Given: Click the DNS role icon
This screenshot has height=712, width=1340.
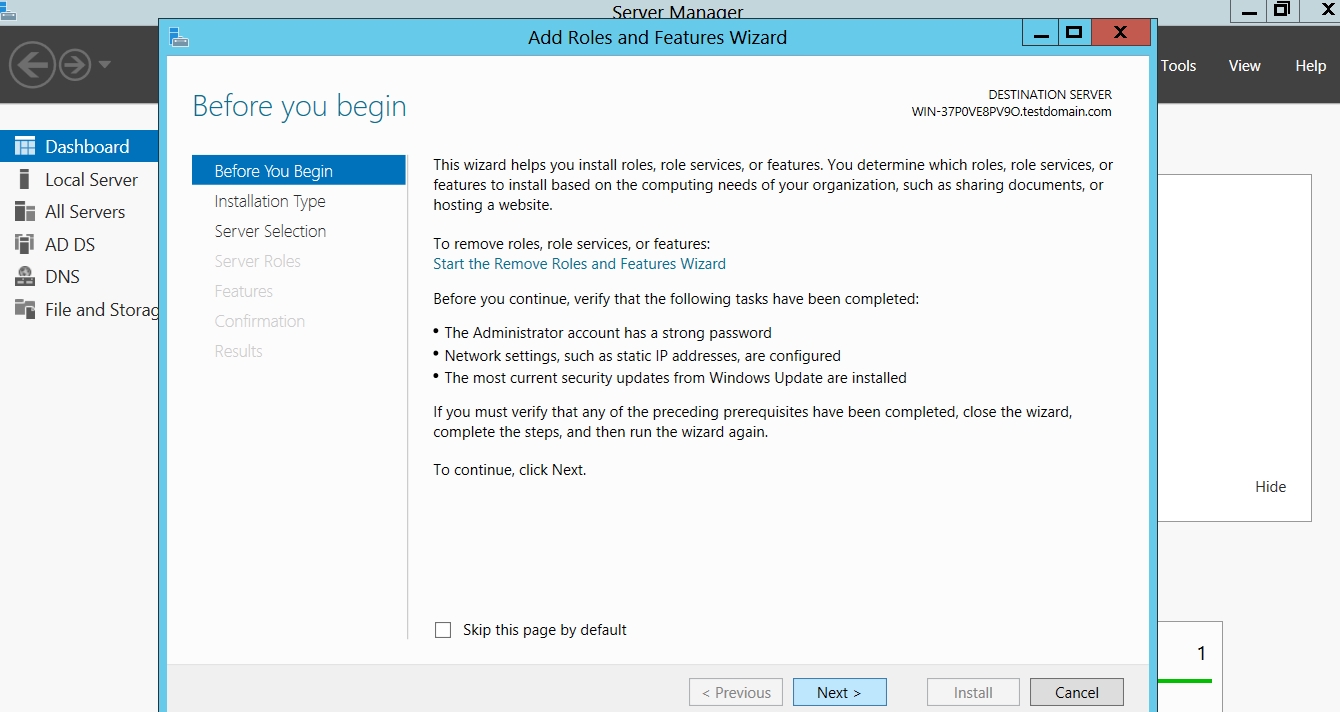Looking at the screenshot, I should pyautogui.click(x=25, y=277).
